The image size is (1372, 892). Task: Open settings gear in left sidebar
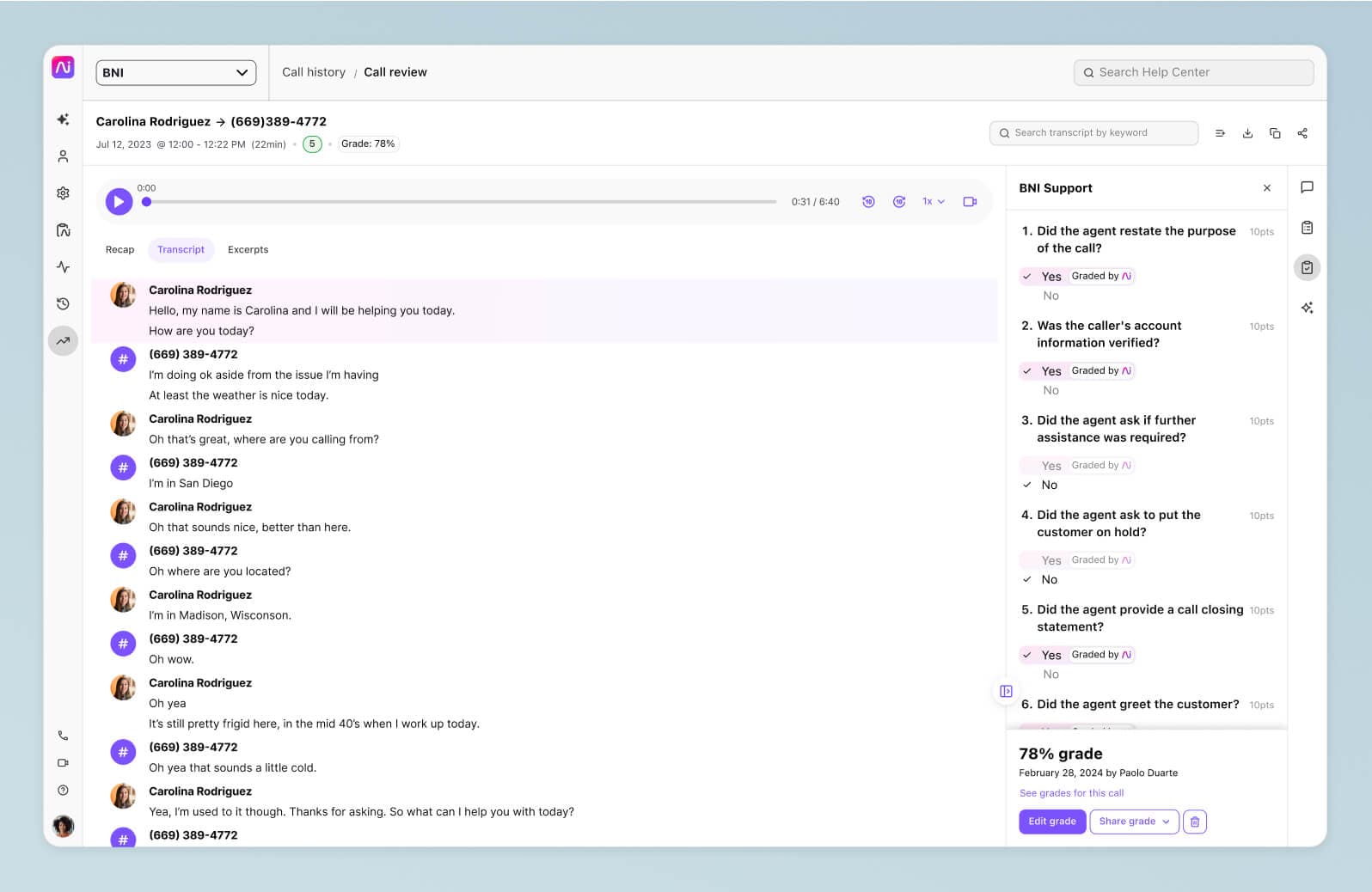coord(63,193)
